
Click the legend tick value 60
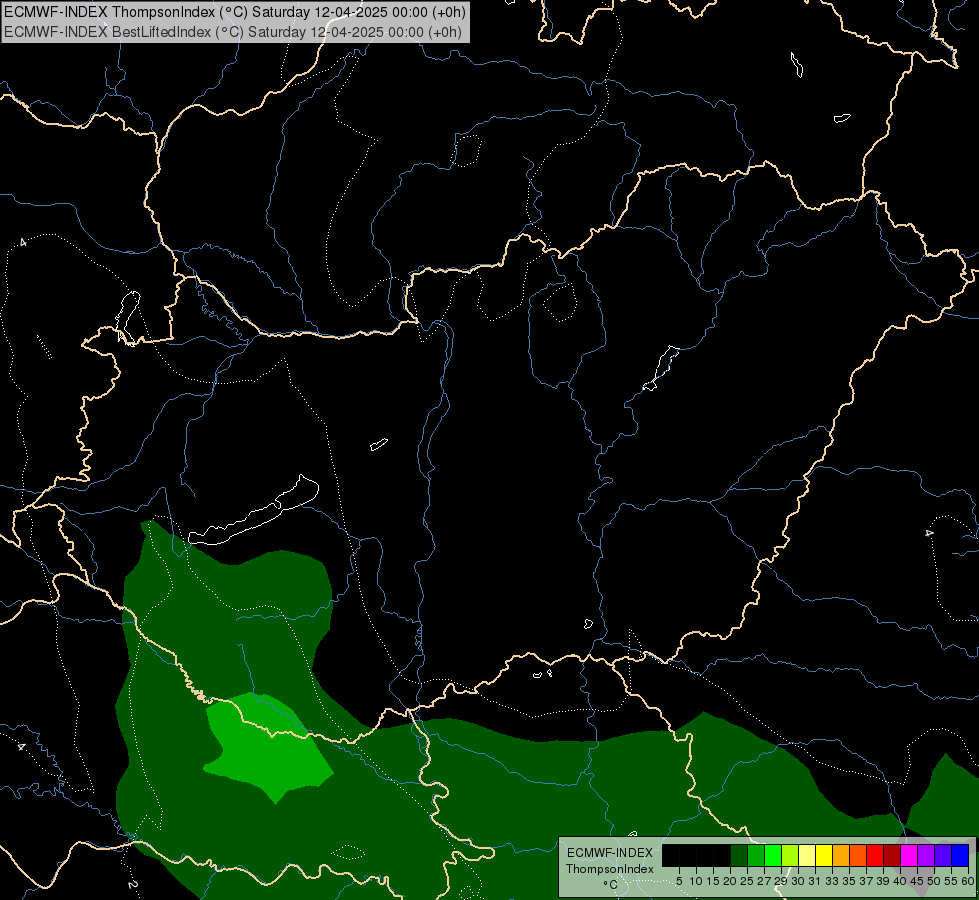click(x=968, y=881)
